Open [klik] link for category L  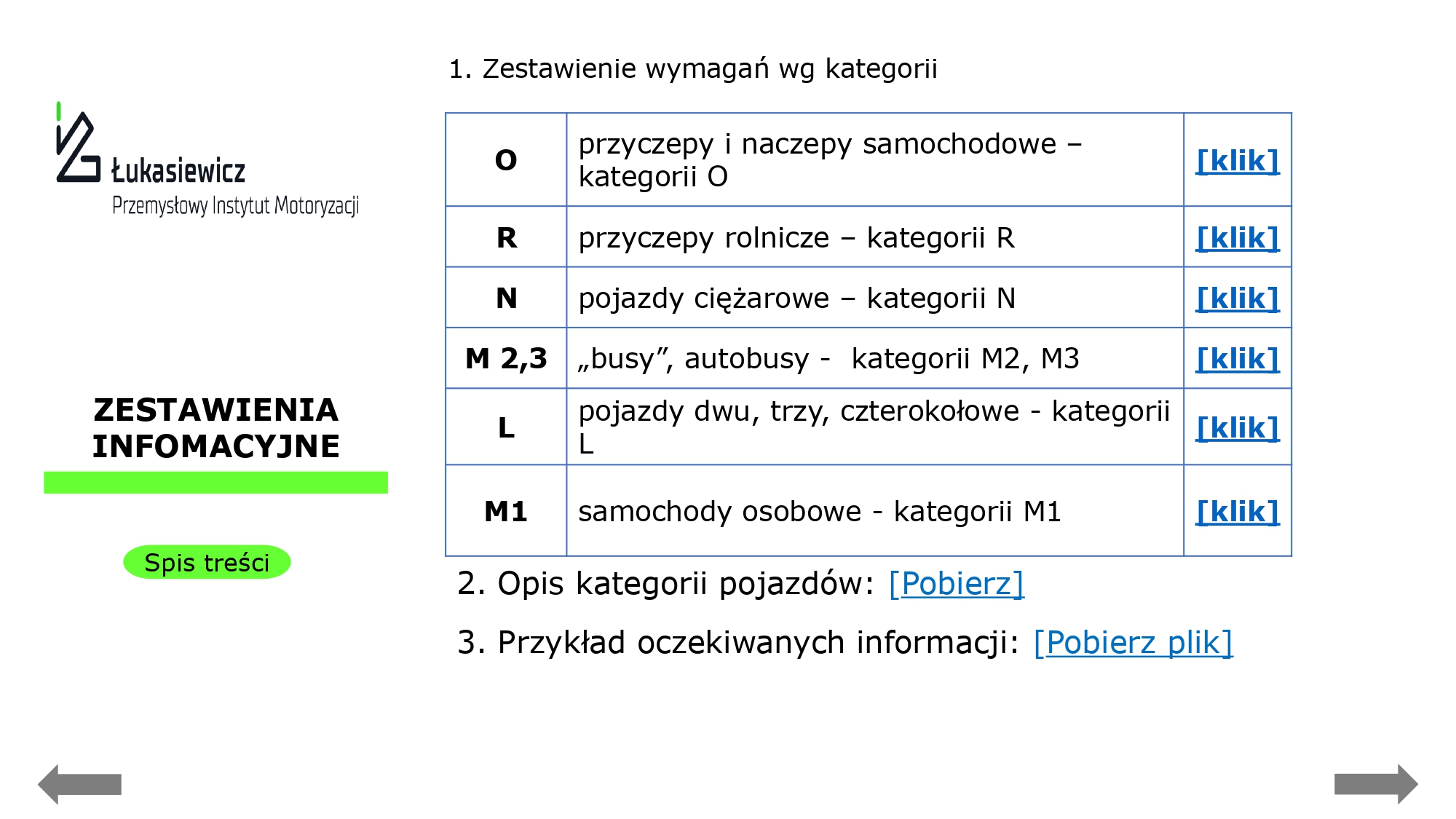[1238, 427]
